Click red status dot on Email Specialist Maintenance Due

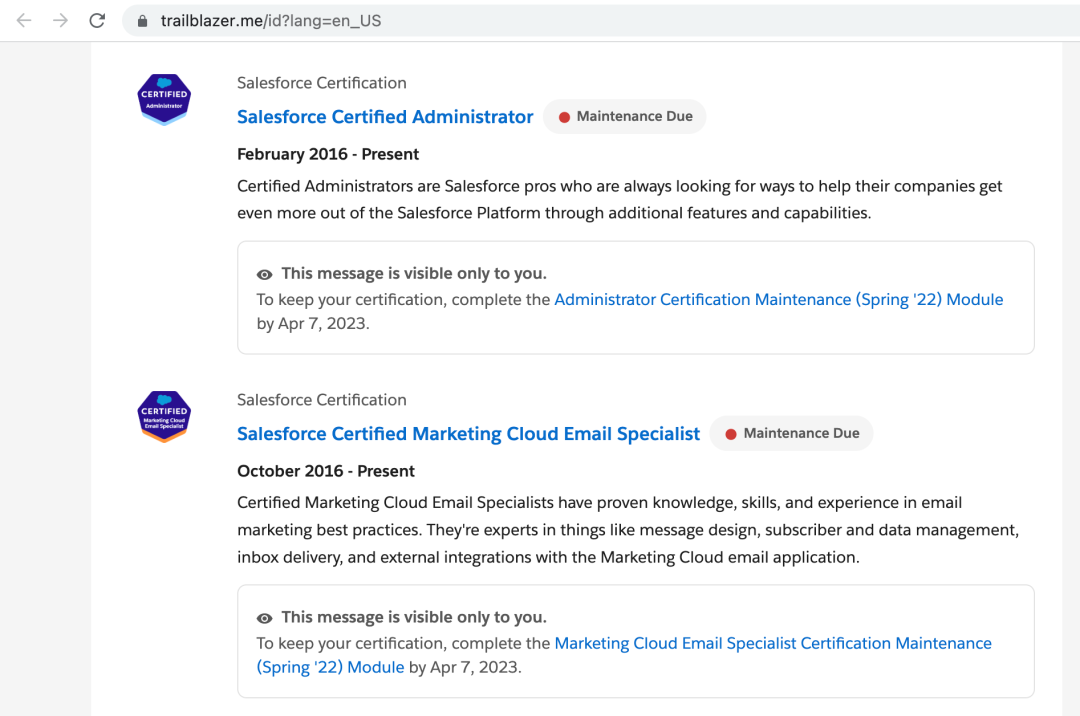point(731,434)
